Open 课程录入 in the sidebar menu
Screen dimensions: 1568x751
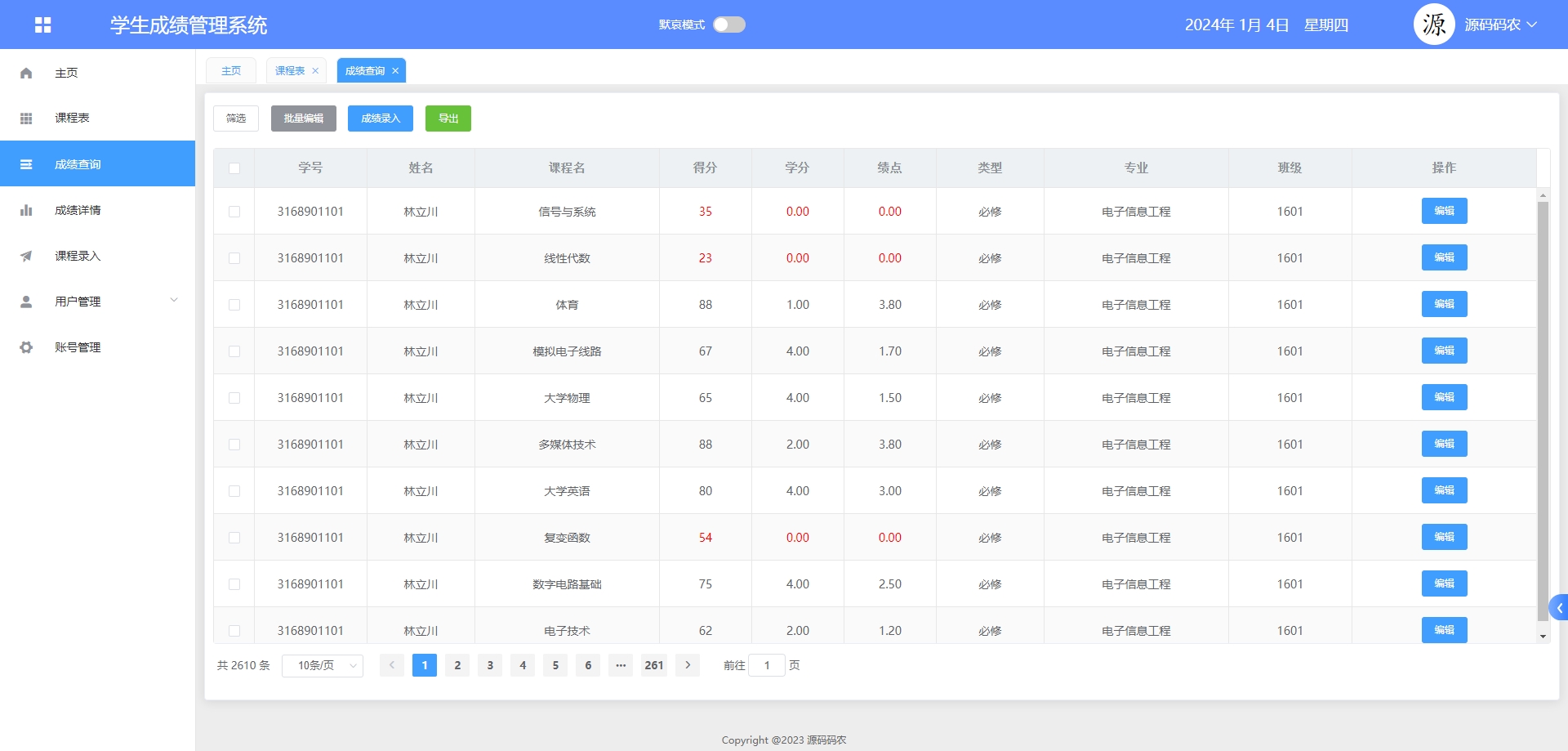point(98,256)
